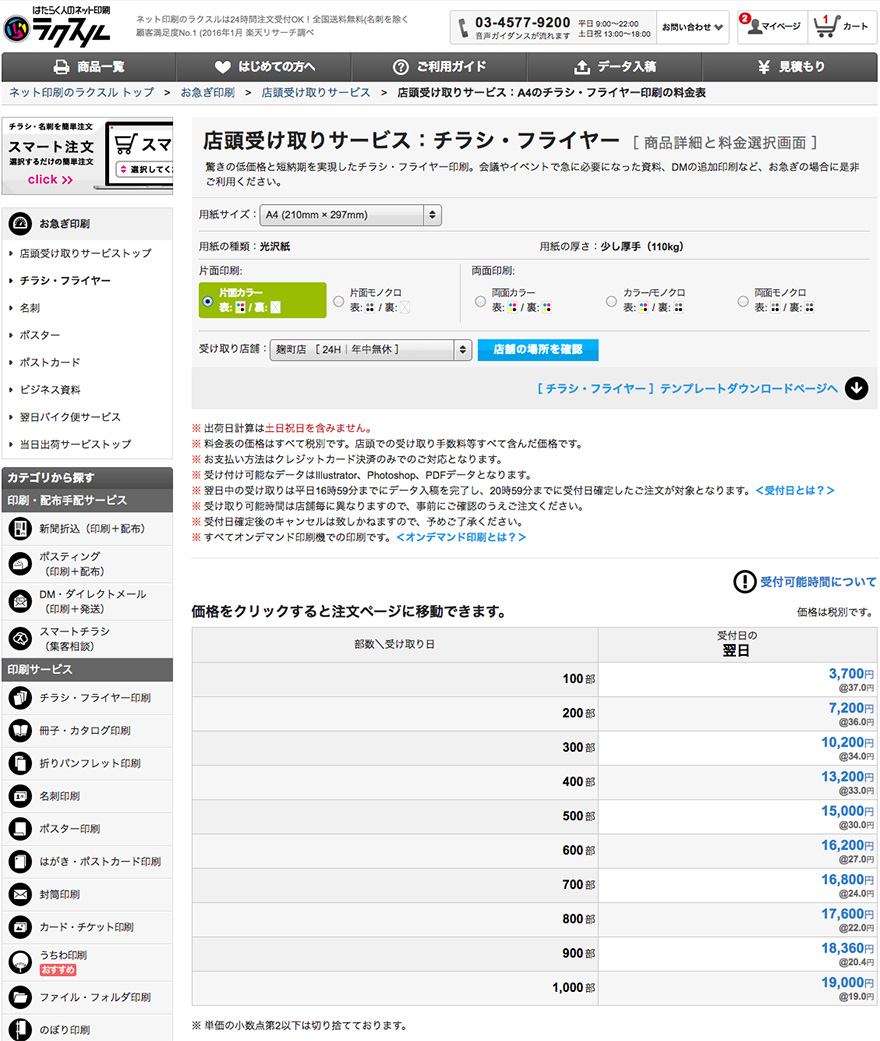
Task: Click the business card printing icon
Action: coord(20,796)
